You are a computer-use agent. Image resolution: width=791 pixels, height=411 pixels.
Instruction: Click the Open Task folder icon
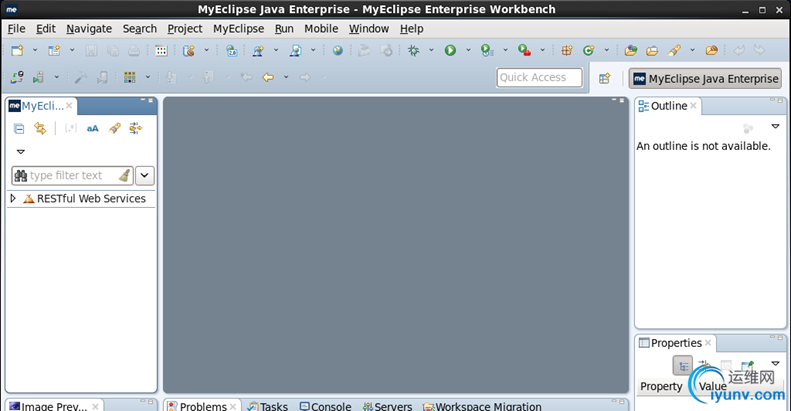652,50
